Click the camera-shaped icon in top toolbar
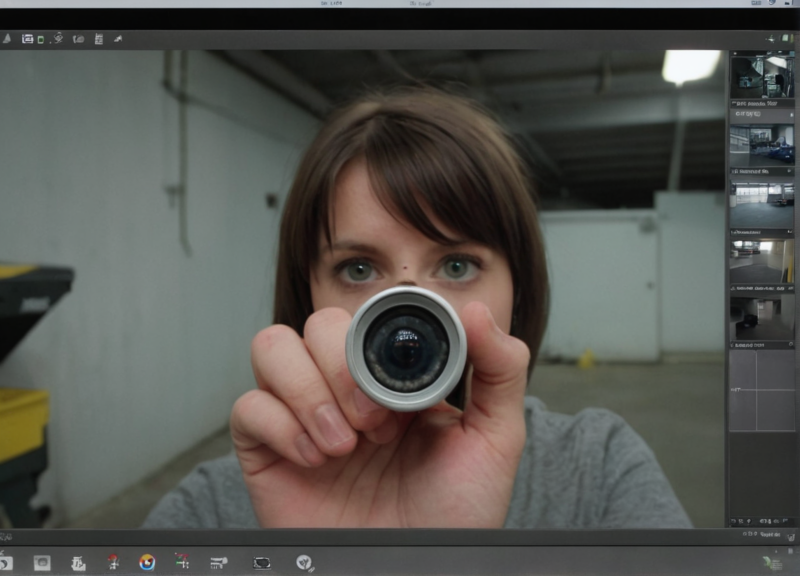 pos(78,39)
